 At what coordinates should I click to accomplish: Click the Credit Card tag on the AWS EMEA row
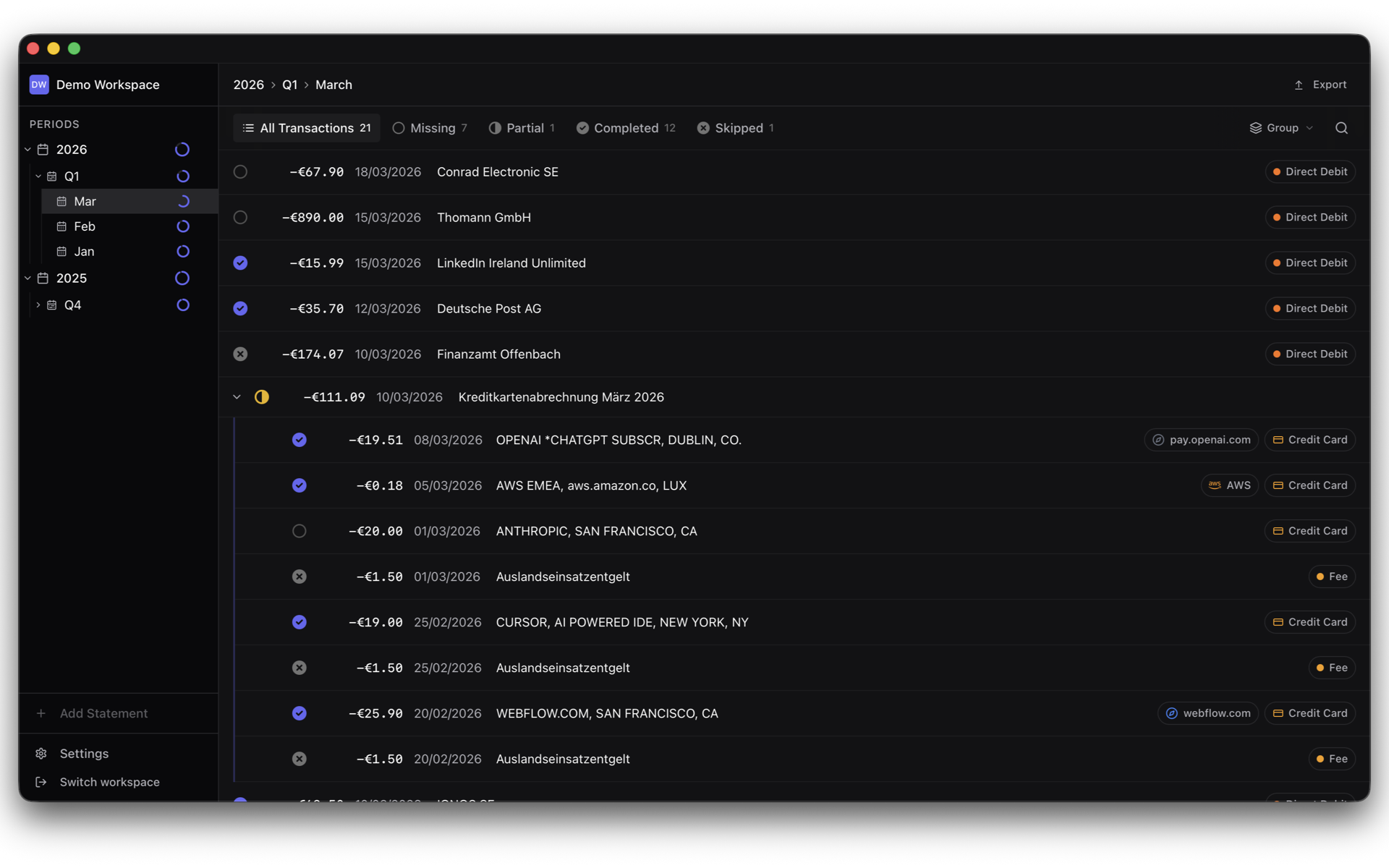click(x=1310, y=485)
